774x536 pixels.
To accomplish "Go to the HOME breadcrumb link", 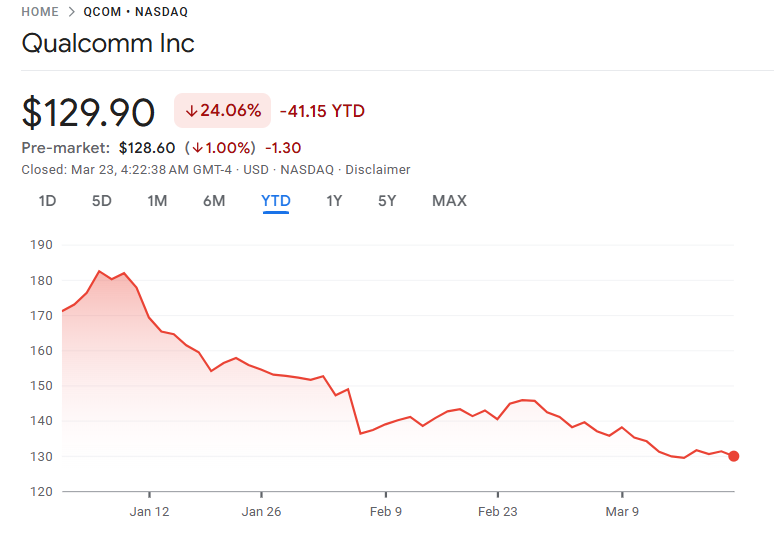I will pyautogui.click(x=39, y=12).
